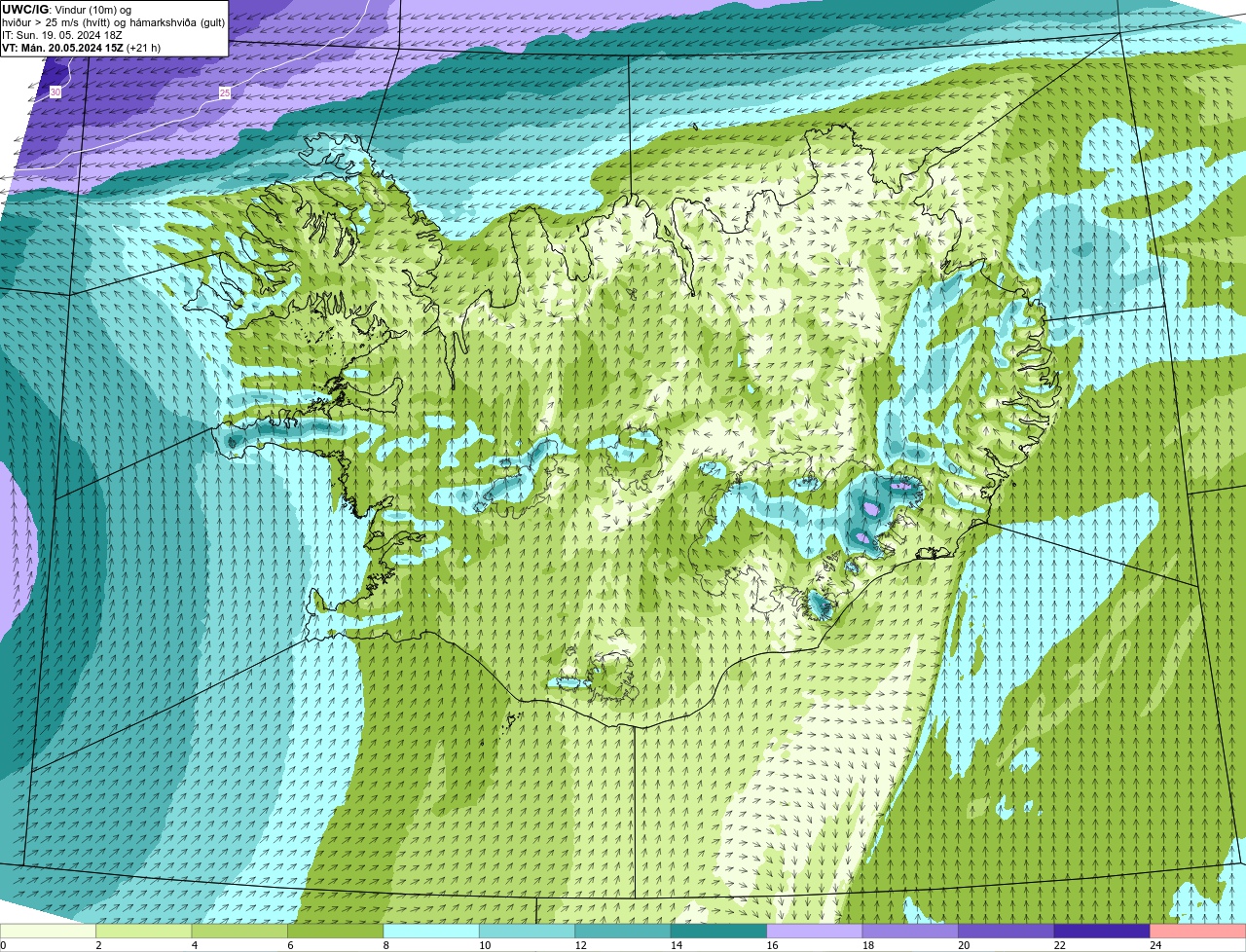The image size is (1246, 952).
Task: Click the light cyan 8–10 legend swatch
Action: coord(433,932)
